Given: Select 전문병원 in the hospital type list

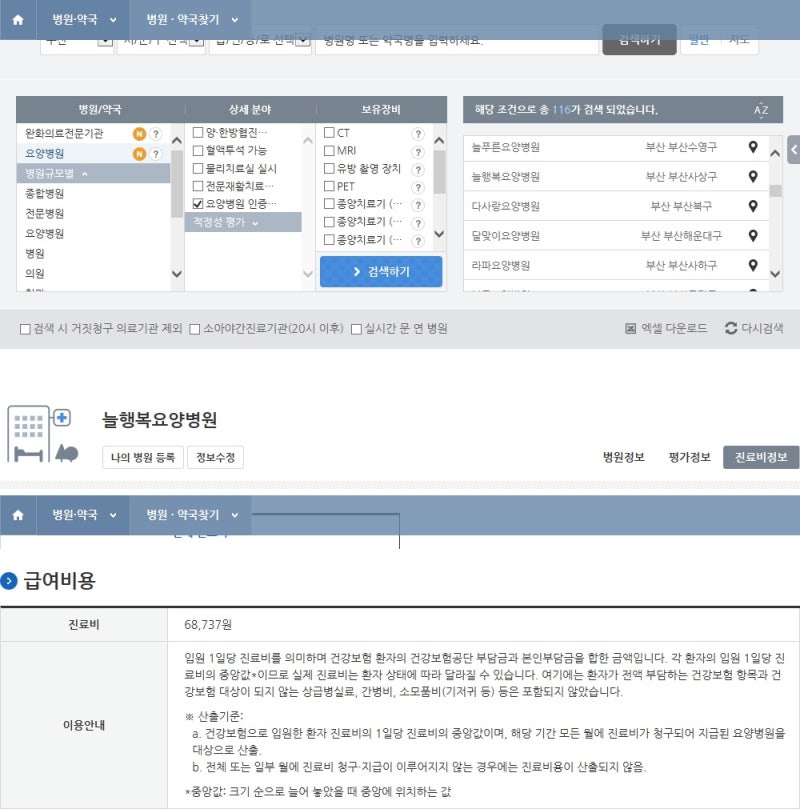Looking at the screenshot, I should (x=44, y=214).
